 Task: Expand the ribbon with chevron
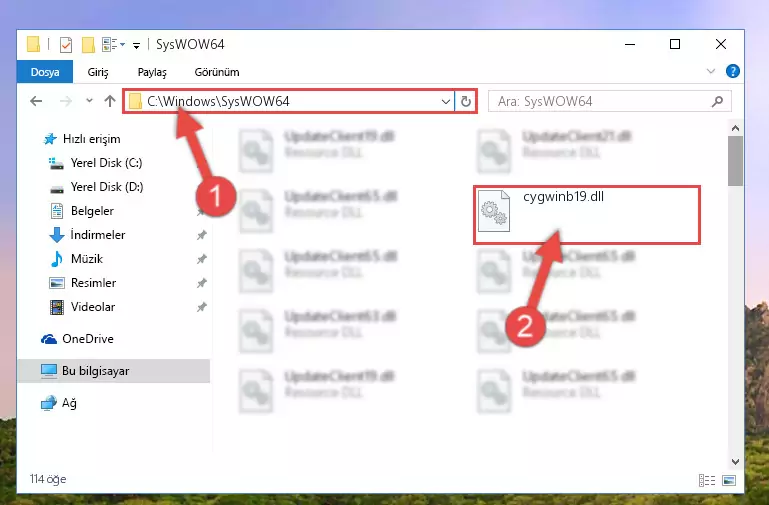[x=711, y=72]
